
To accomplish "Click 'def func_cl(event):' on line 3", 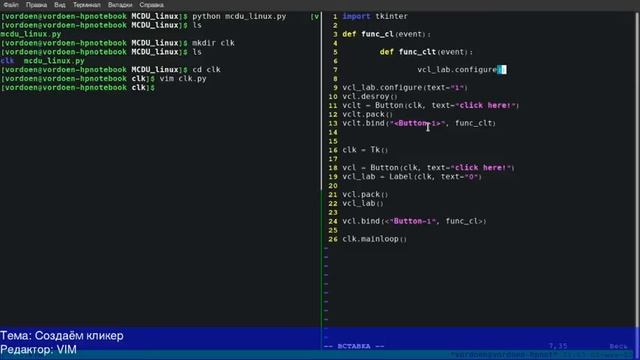I will pyautogui.click(x=386, y=34).
